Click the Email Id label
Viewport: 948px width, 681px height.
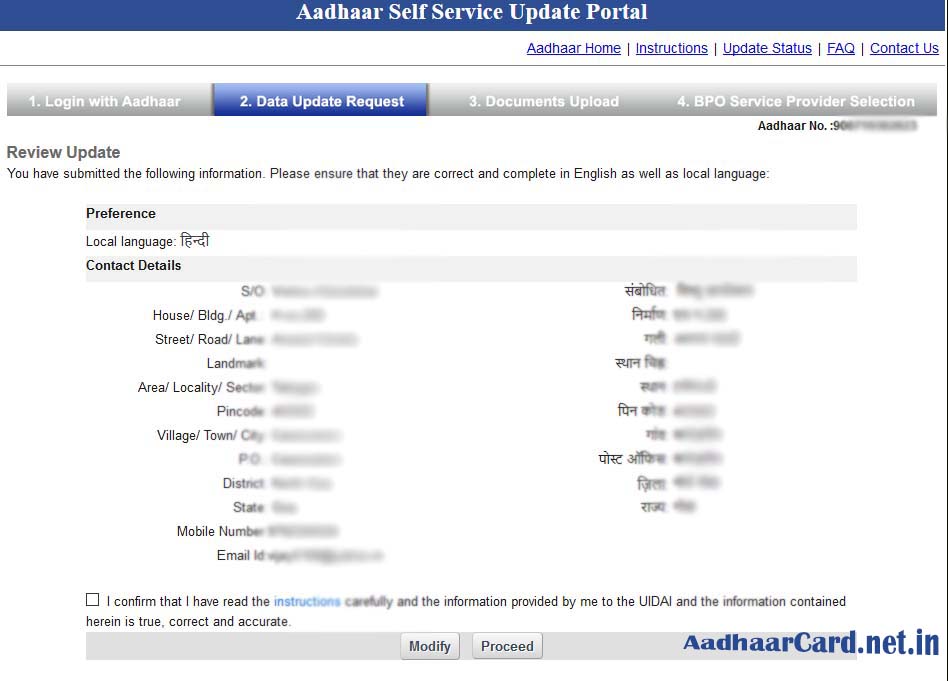tap(241, 555)
